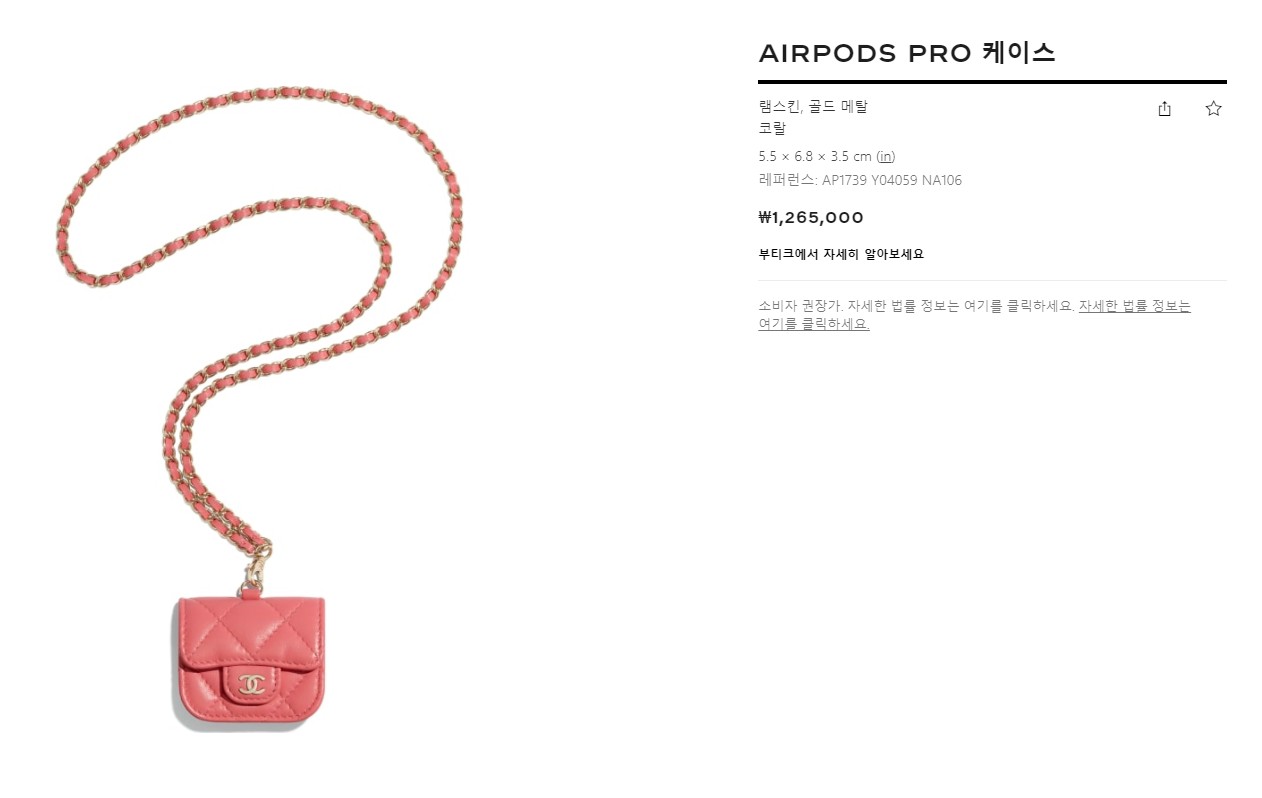
Task: Add product to wishlist with star icon
Action: (1213, 109)
